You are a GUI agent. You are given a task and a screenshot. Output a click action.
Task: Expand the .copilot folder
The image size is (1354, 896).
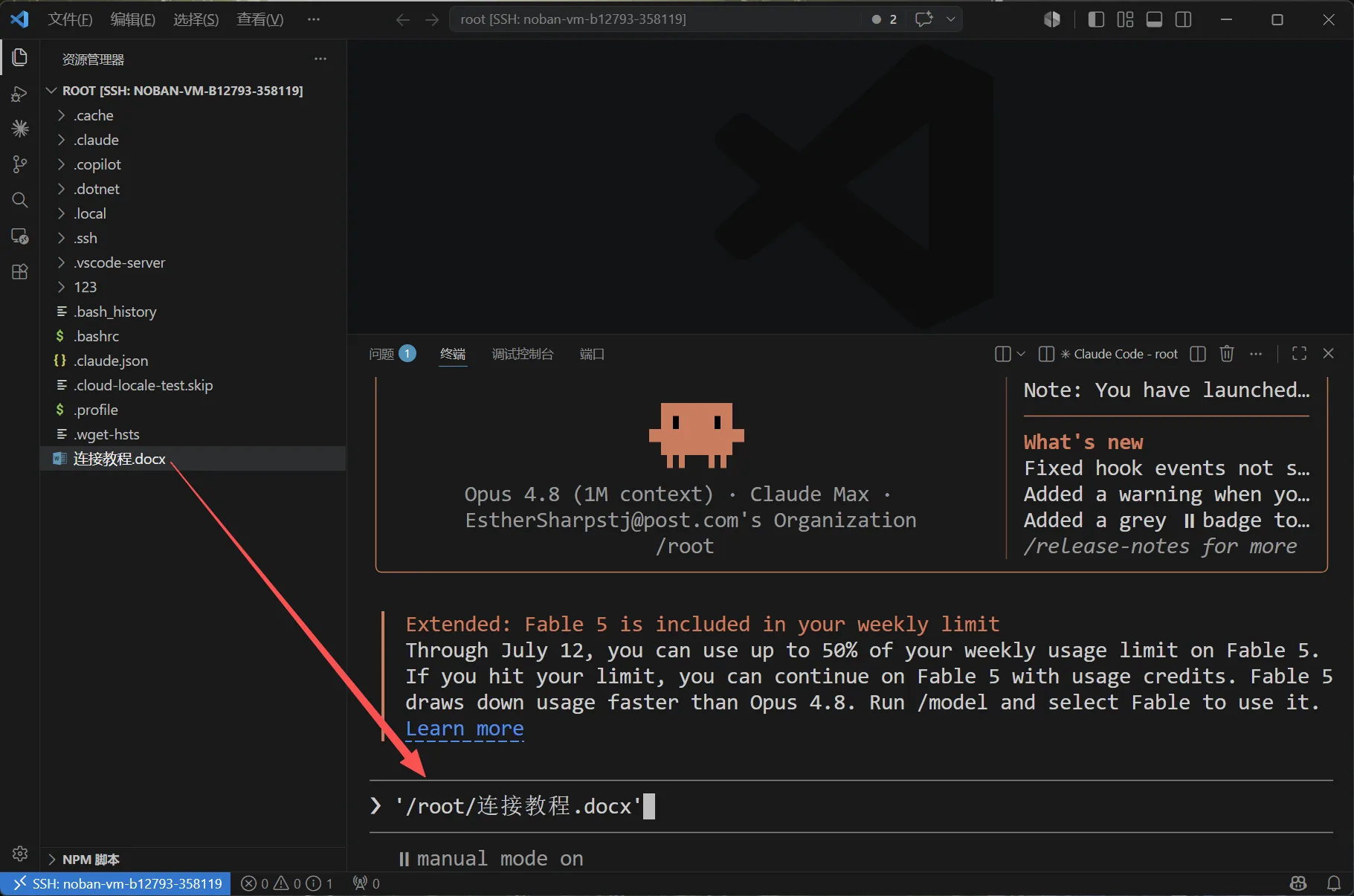tap(193, 164)
